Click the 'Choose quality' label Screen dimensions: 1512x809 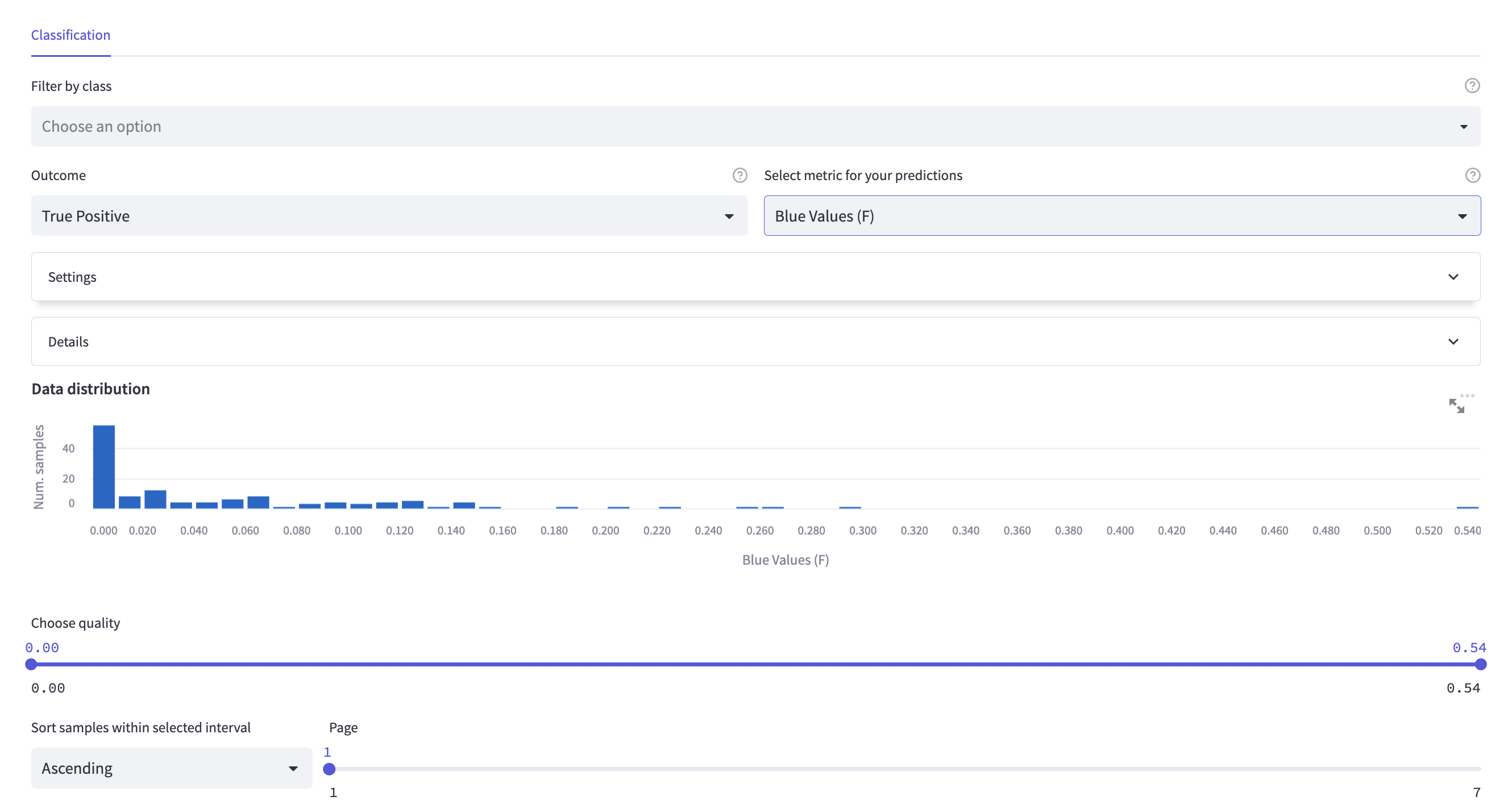[x=75, y=623]
